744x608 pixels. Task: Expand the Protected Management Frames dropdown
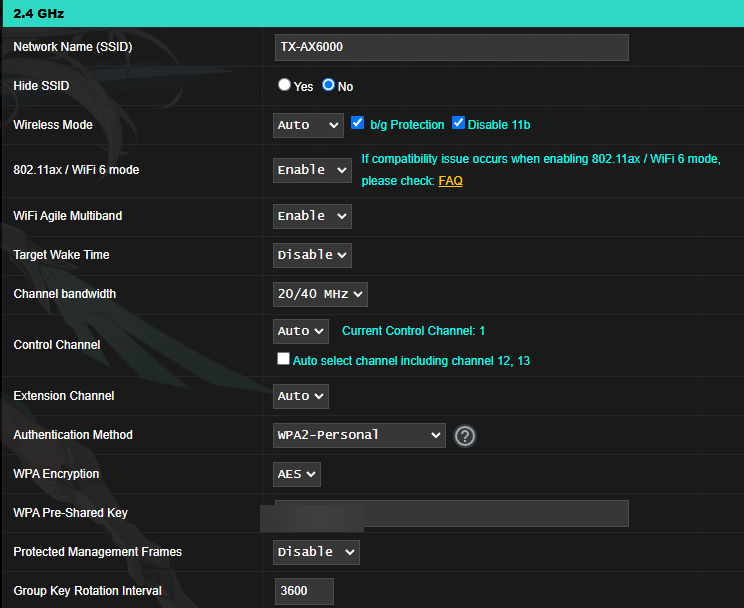tap(316, 552)
